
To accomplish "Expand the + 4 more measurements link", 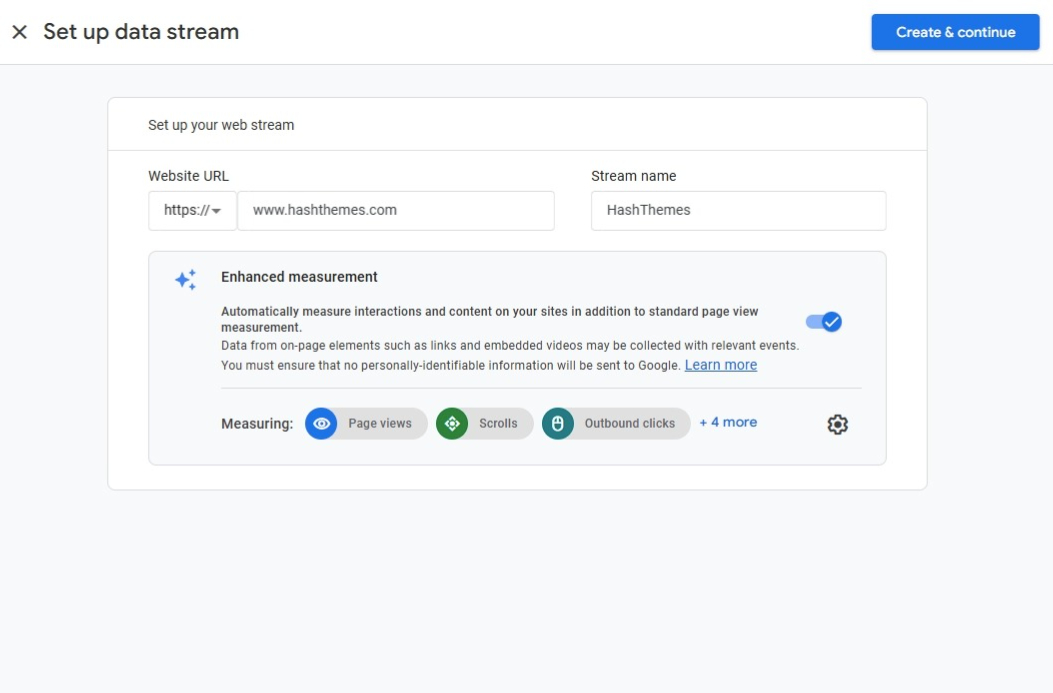I will [728, 422].
